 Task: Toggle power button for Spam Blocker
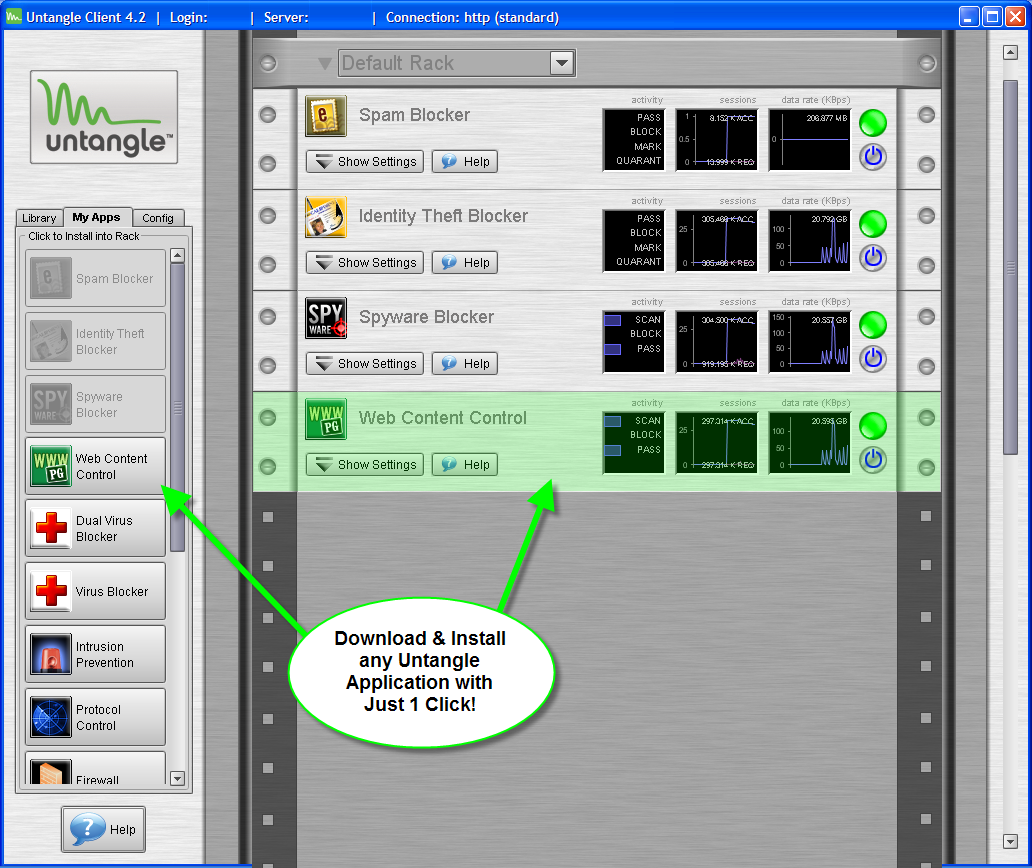[x=873, y=157]
